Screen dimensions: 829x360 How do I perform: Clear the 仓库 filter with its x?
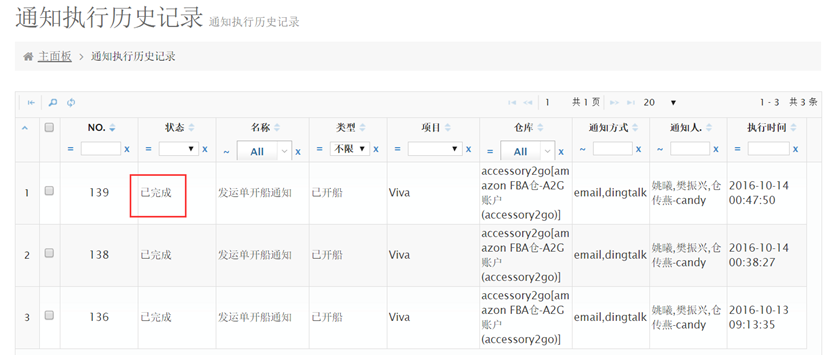click(561, 152)
